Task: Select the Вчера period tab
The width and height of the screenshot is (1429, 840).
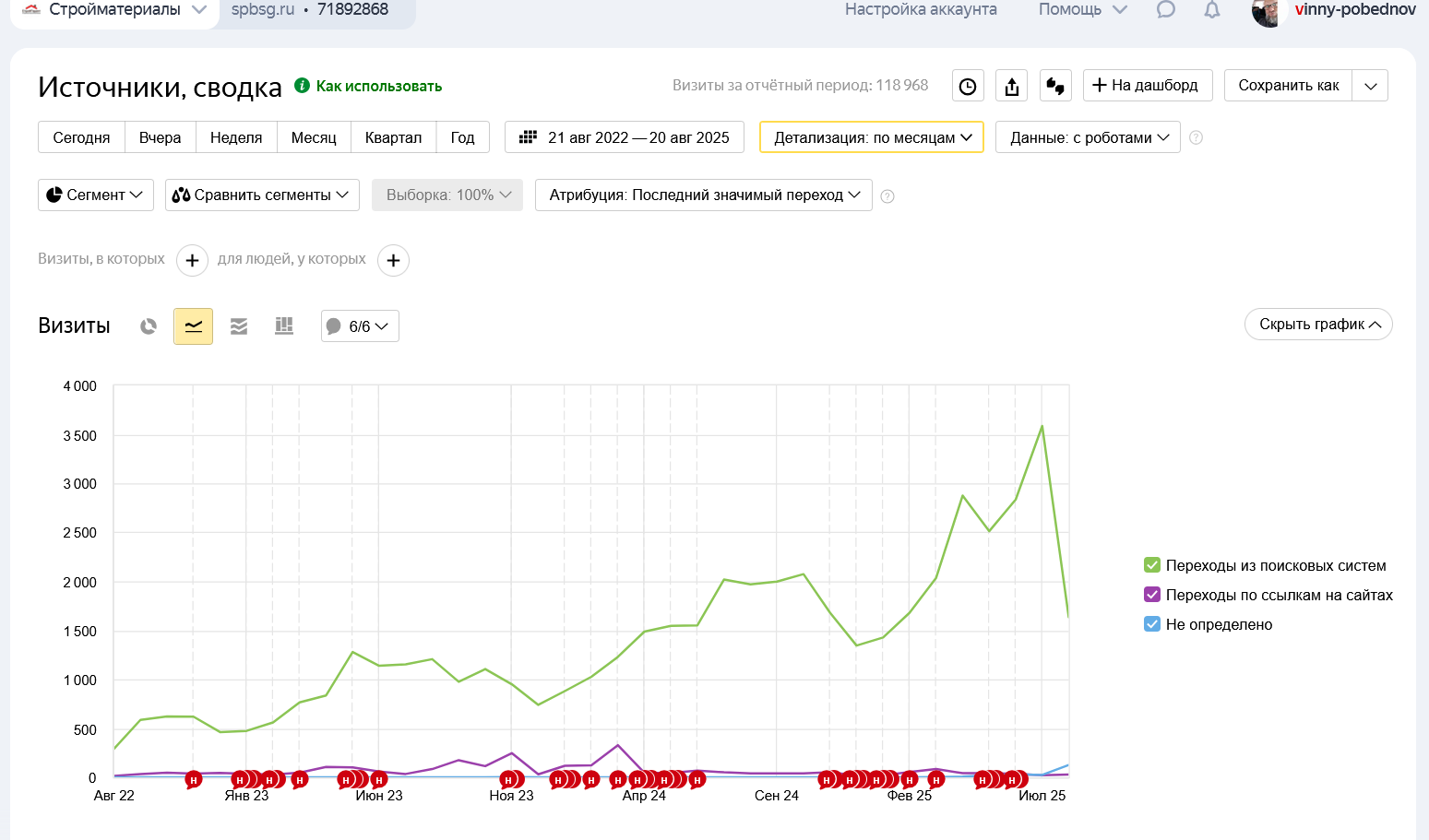Action: coord(161,137)
